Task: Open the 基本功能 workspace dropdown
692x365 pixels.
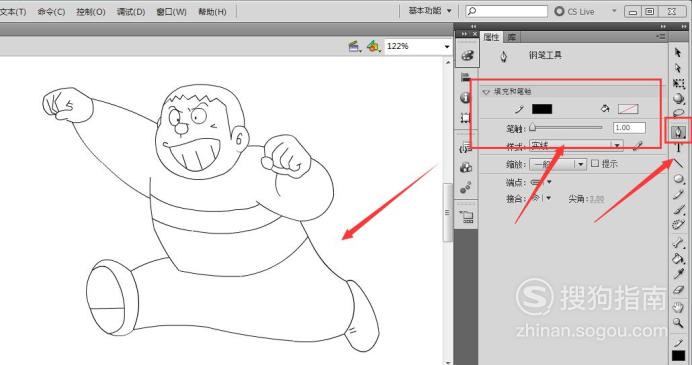Action: click(x=430, y=11)
